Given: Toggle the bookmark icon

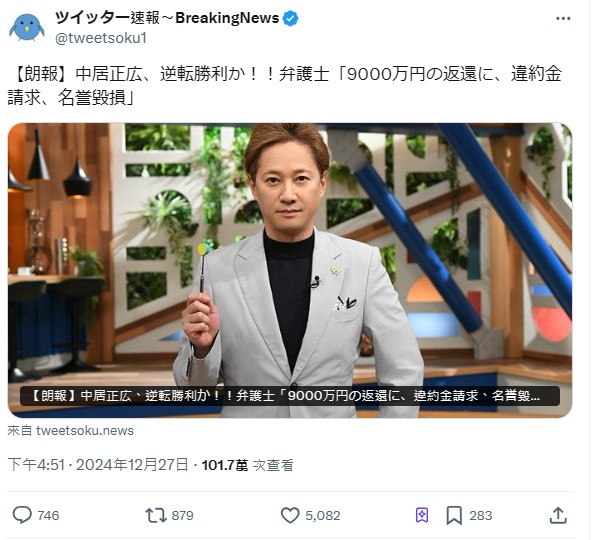Looking at the screenshot, I should click(x=454, y=516).
